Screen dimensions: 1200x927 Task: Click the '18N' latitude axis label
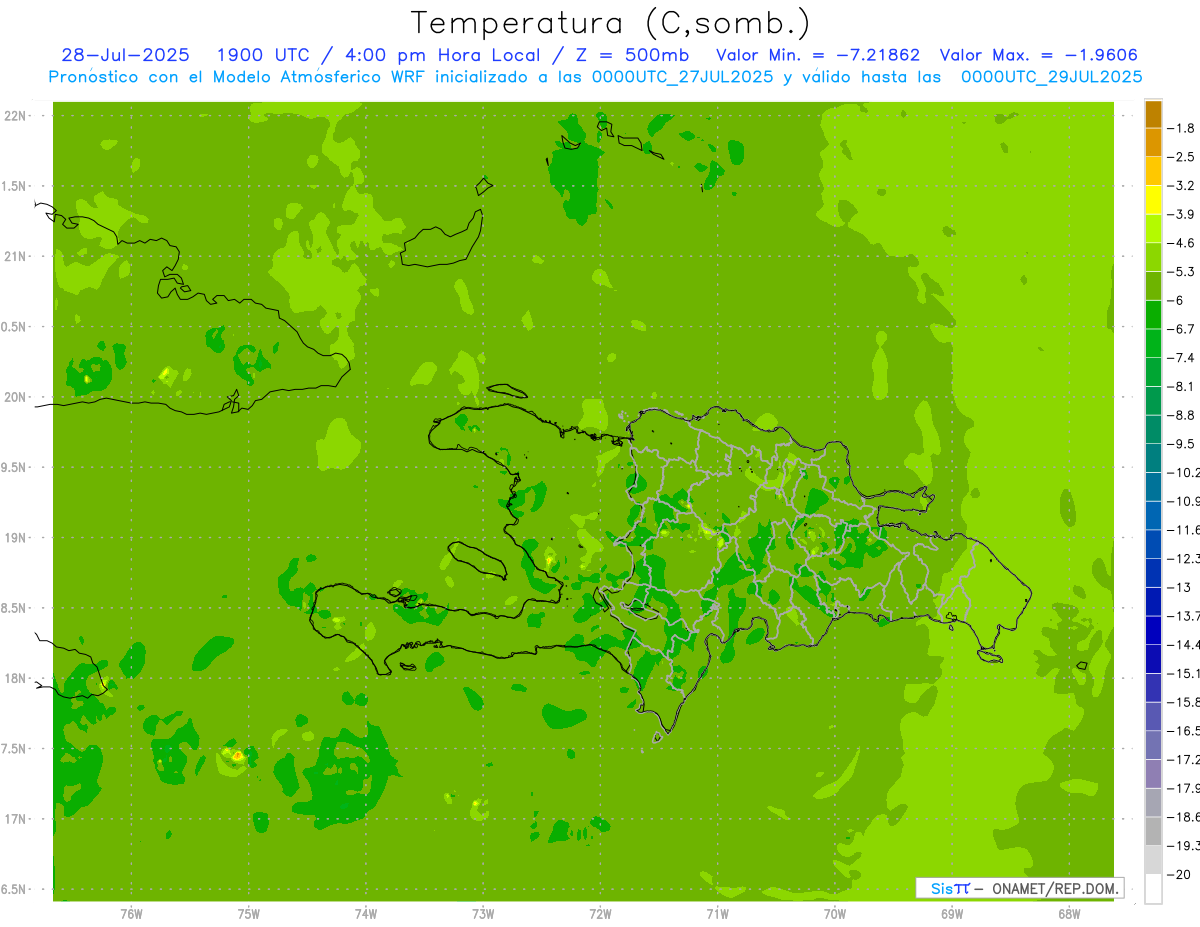pos(15,678)
